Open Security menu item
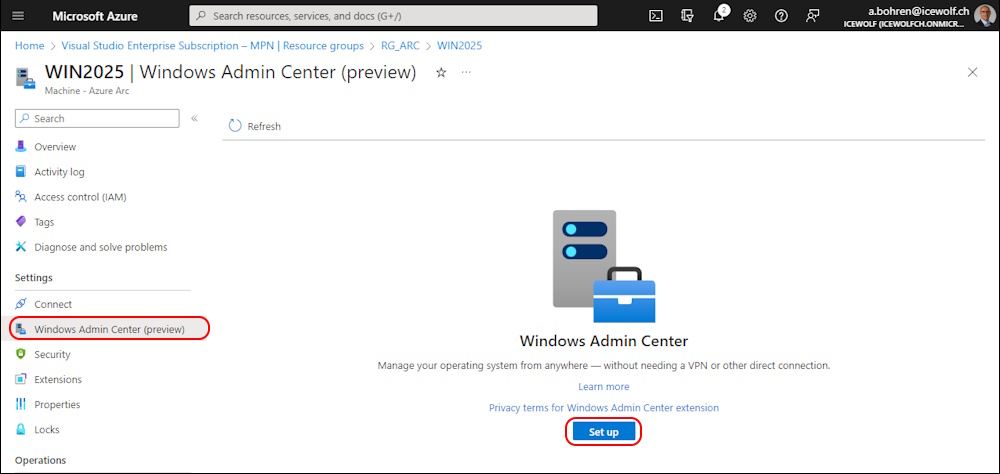Screen dimensions: 1000x474 coord(52,354)
